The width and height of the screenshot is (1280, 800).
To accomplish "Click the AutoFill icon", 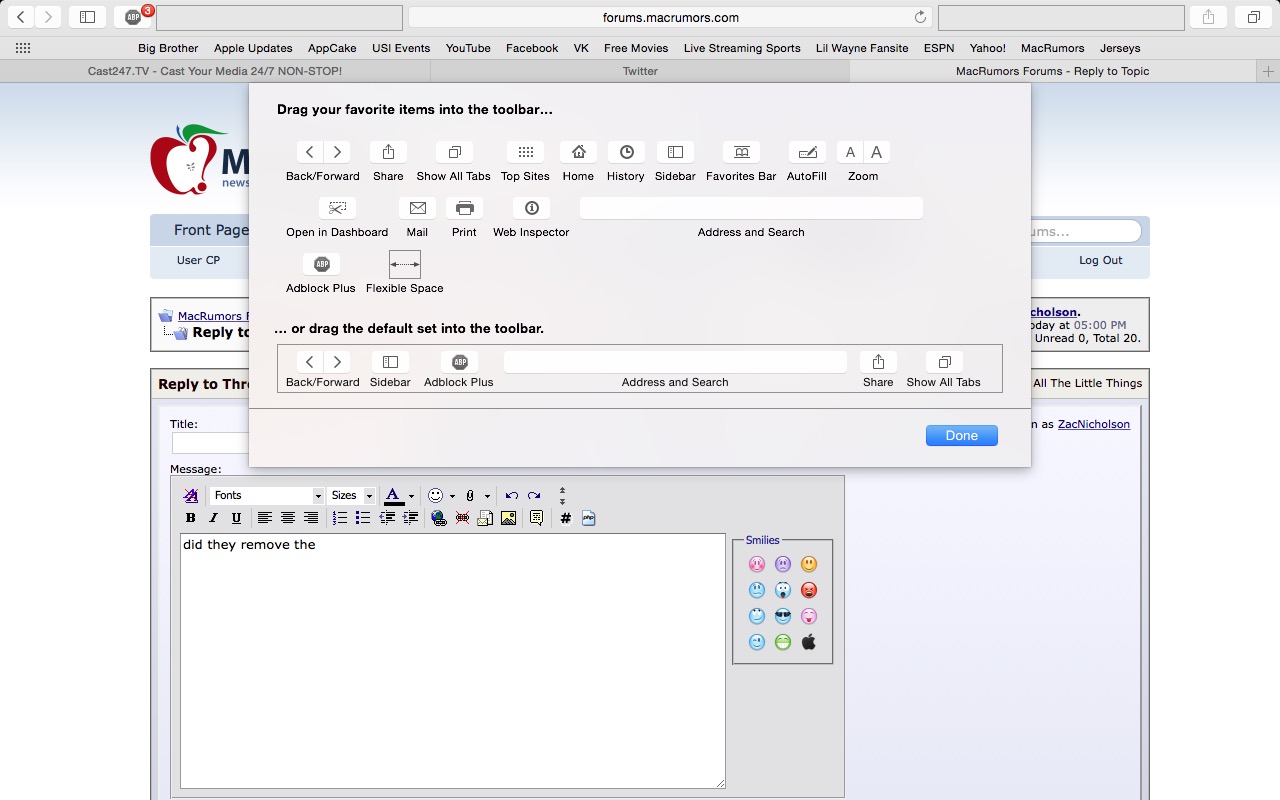I will point(807,152).
